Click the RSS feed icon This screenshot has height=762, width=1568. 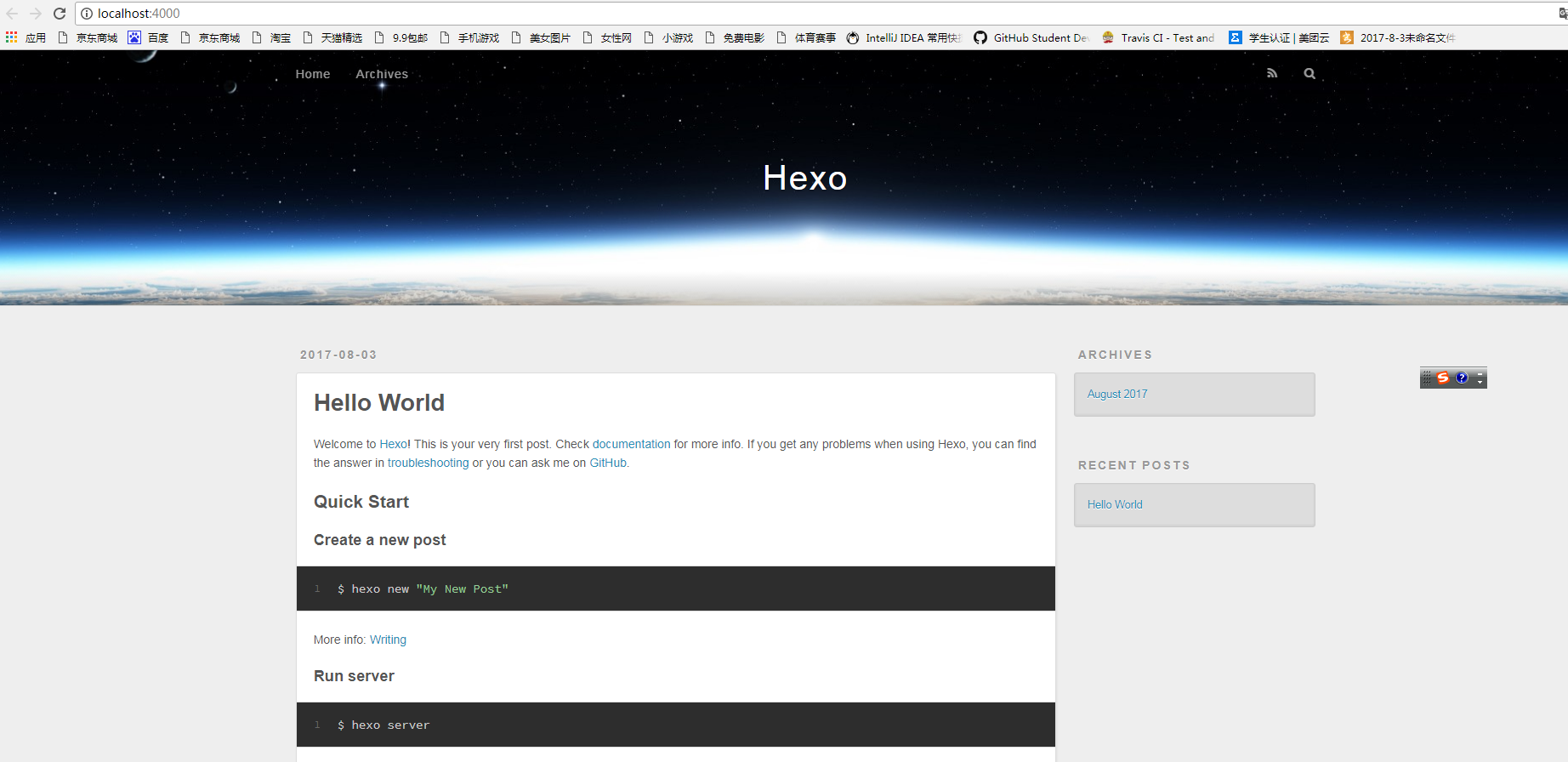[1272, 73]
